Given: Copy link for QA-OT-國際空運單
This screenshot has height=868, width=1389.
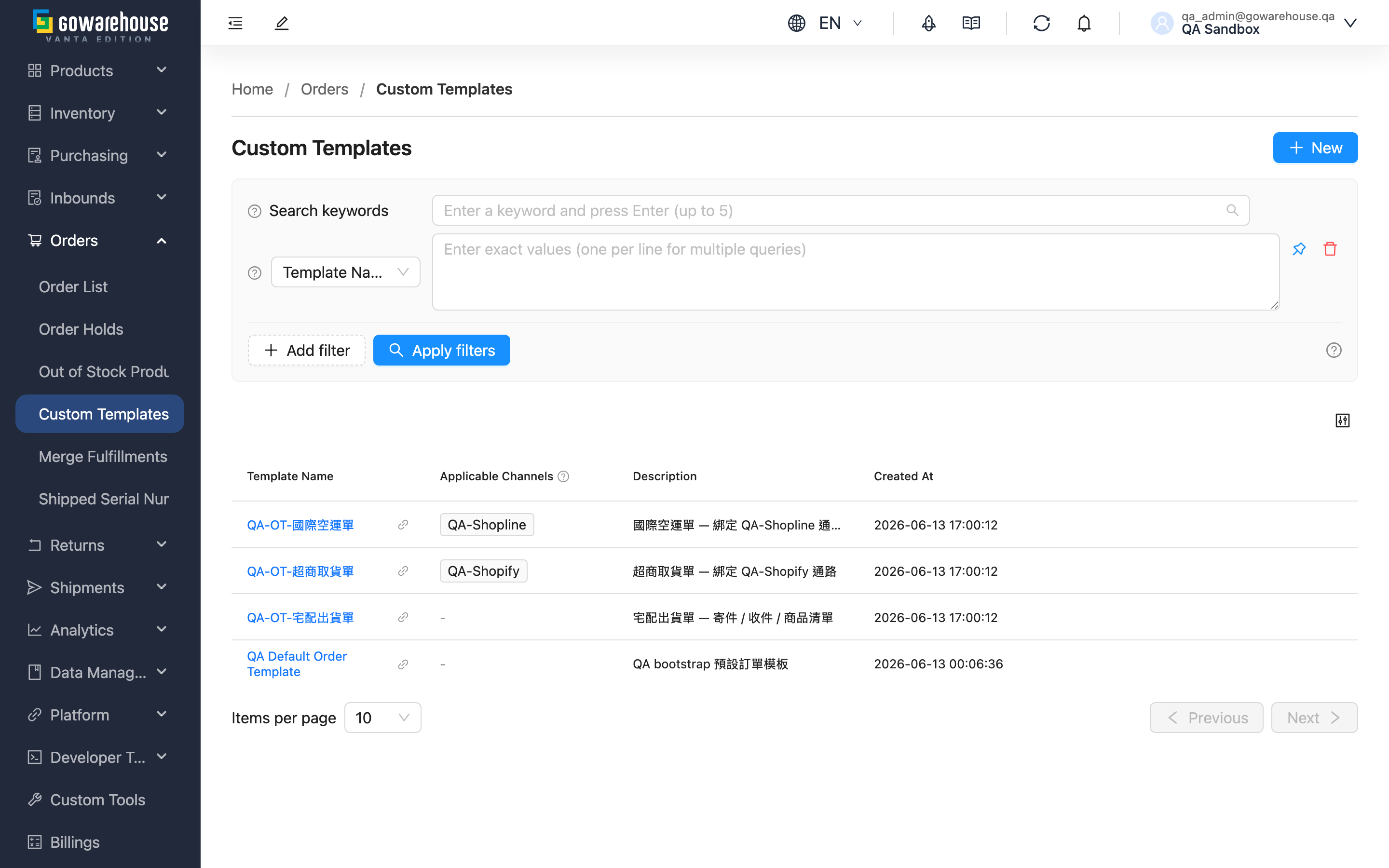Looking at the screenshot, I should coord(403,525).
